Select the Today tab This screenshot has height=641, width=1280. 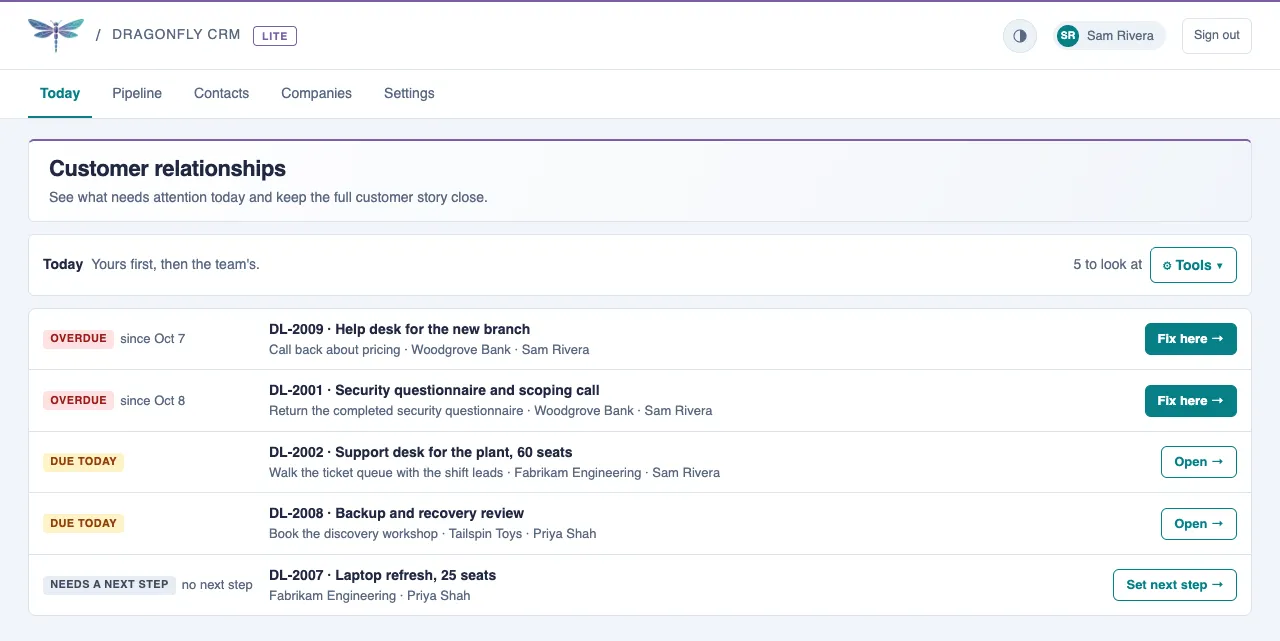pyautogui.click(x=60, y=93)
